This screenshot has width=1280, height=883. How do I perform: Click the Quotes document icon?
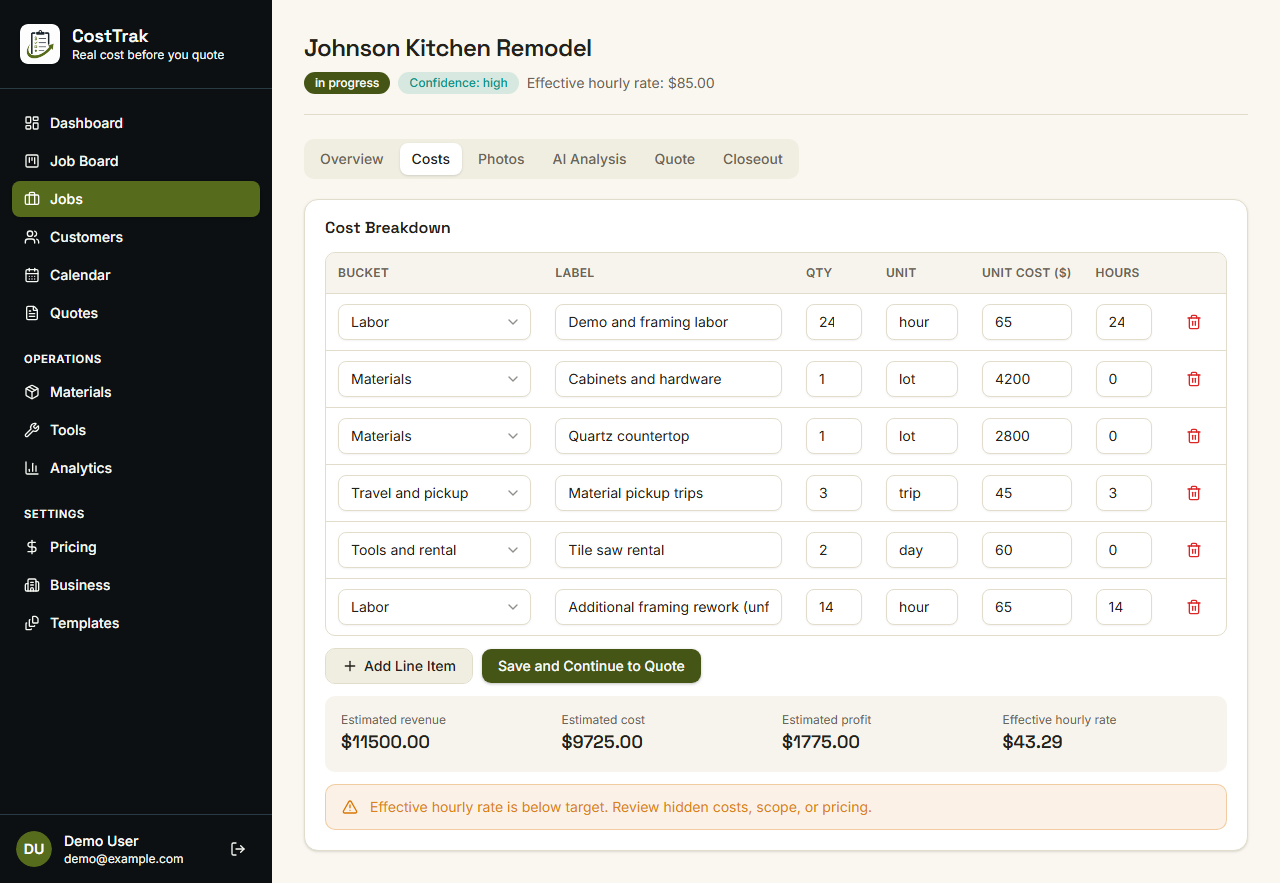[x=32, y=313]
